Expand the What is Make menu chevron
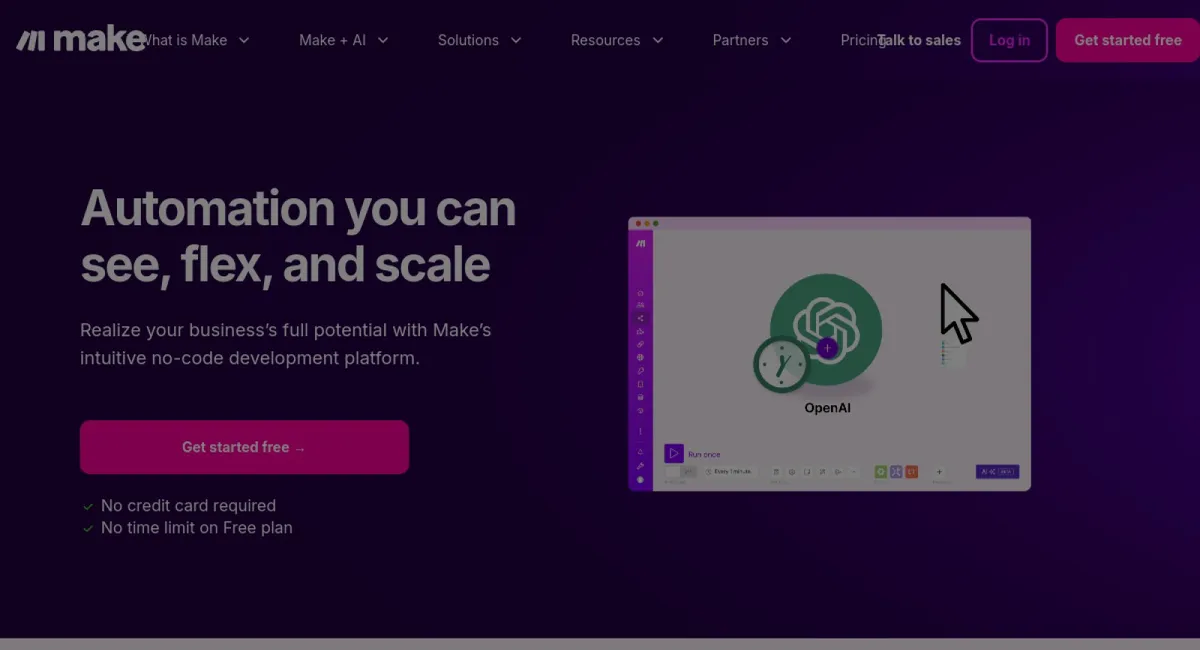The image size is (1200, 650). click(244, 40)
